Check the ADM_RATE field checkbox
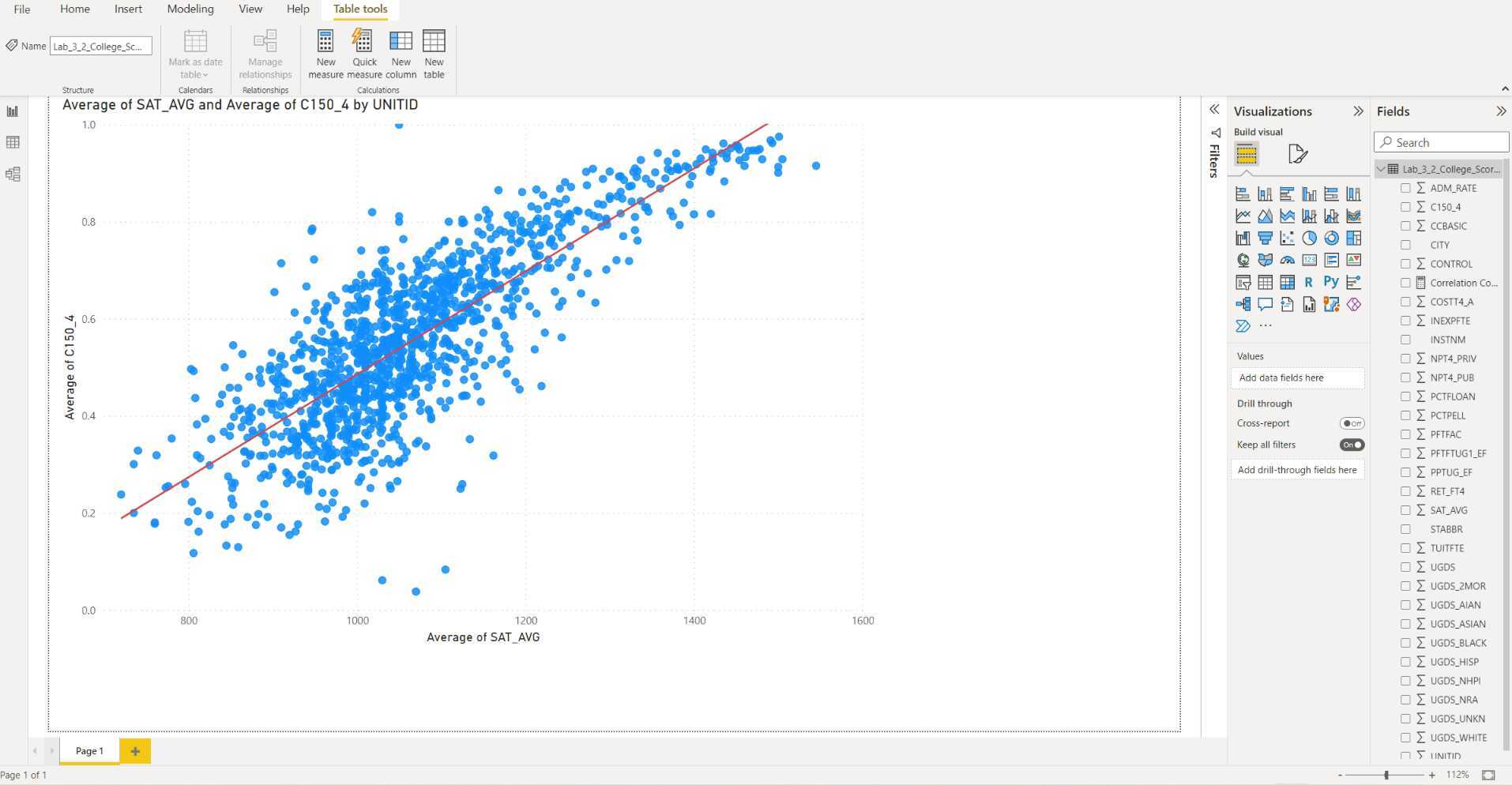 [1405, 188]
